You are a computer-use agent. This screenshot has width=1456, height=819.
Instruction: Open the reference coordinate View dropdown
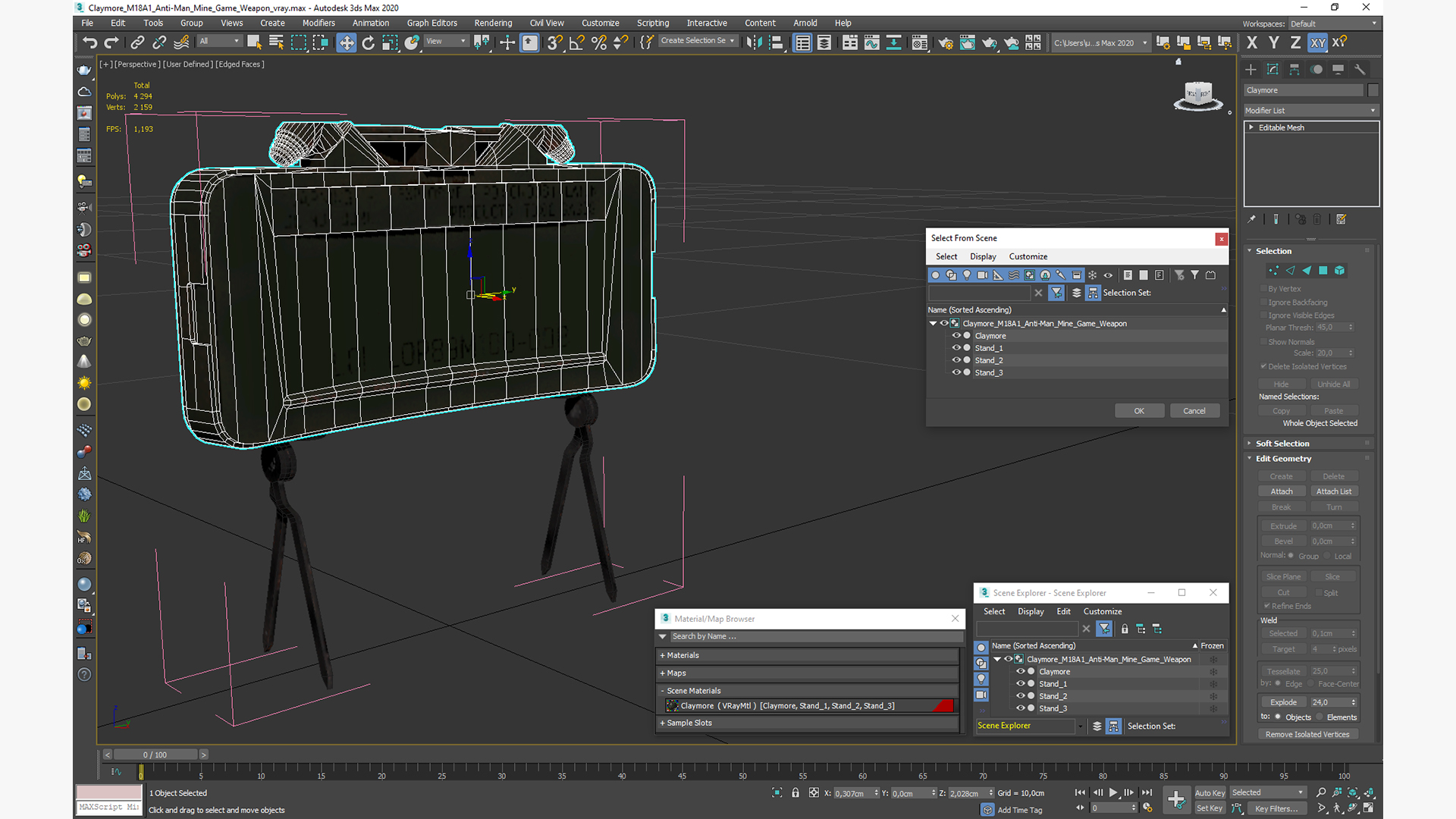[x=446, y=42]
